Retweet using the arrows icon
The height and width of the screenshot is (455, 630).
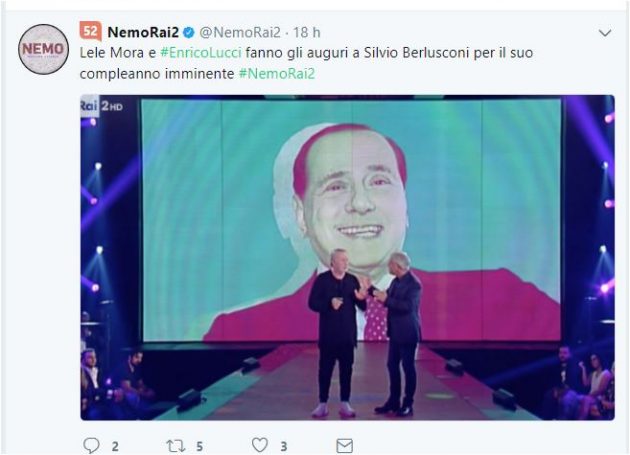(177, 445)
